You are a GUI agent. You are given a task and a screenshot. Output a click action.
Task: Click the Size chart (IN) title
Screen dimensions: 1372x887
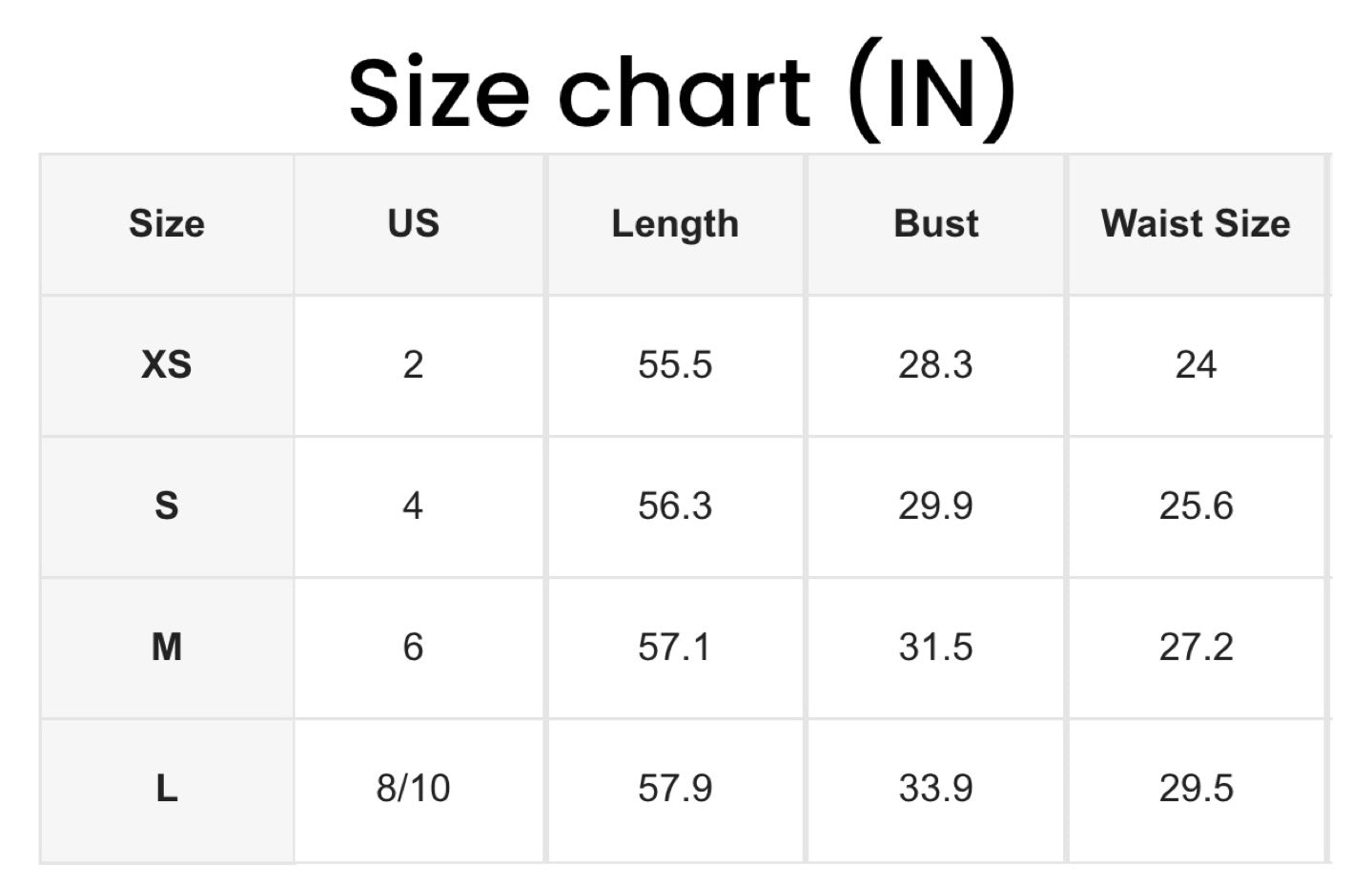click(x=682, y=91)
